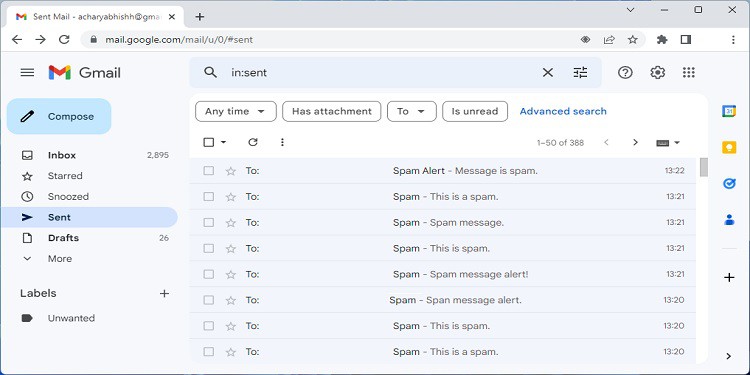Open the Settings gear icon
Screen dimensions: 750x375
tap(658, 73)
